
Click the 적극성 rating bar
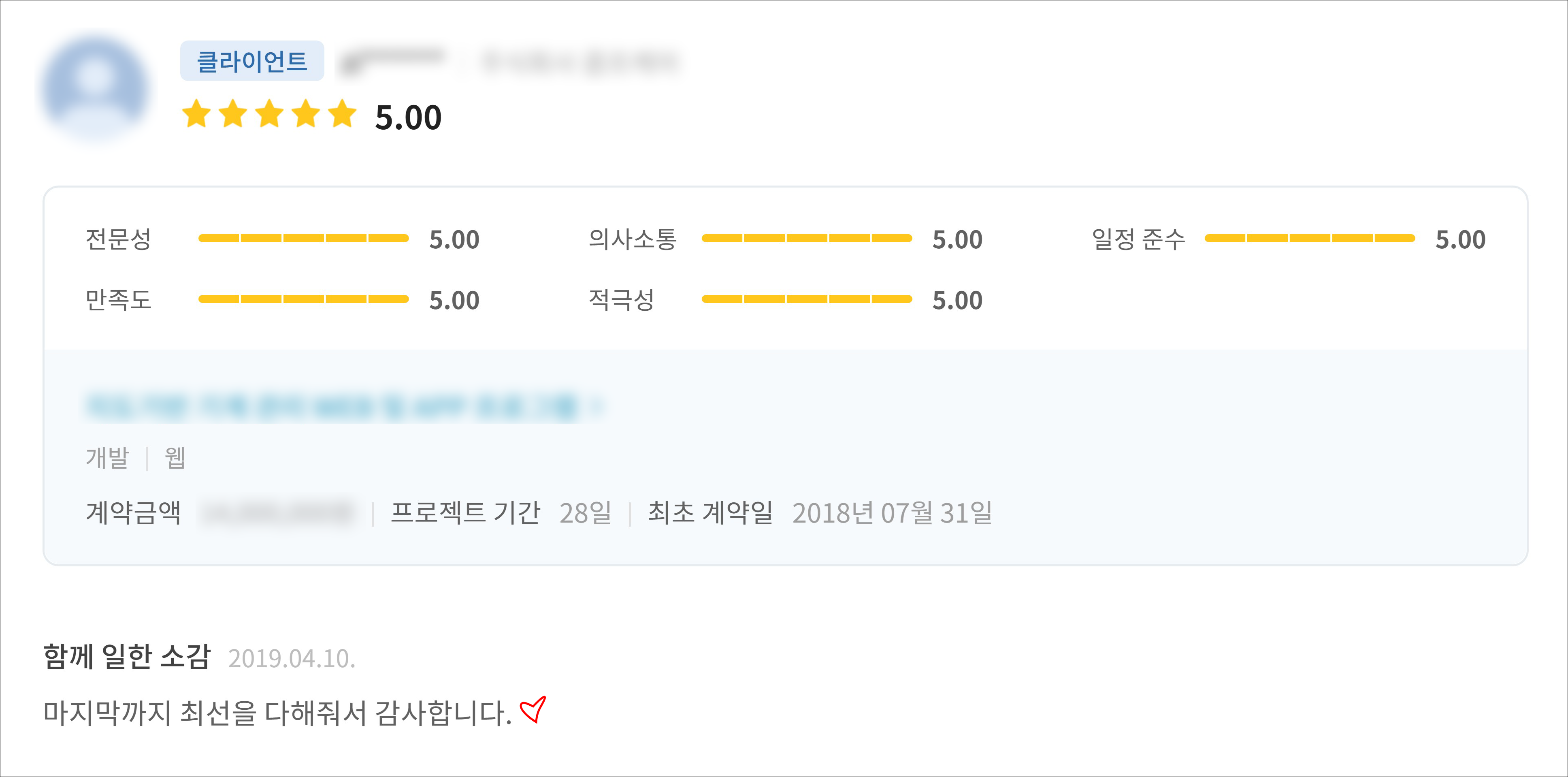(807, 299)
